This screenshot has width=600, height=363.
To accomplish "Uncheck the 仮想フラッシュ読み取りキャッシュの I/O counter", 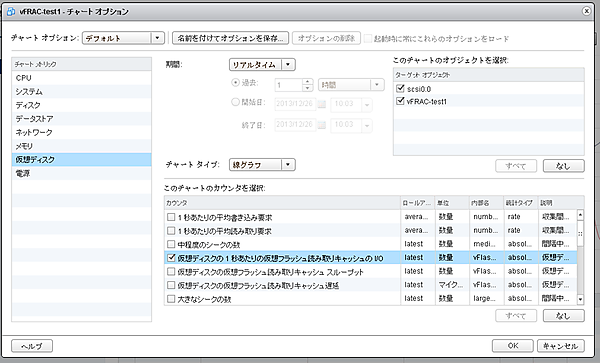I will click(x=171, y=258).
